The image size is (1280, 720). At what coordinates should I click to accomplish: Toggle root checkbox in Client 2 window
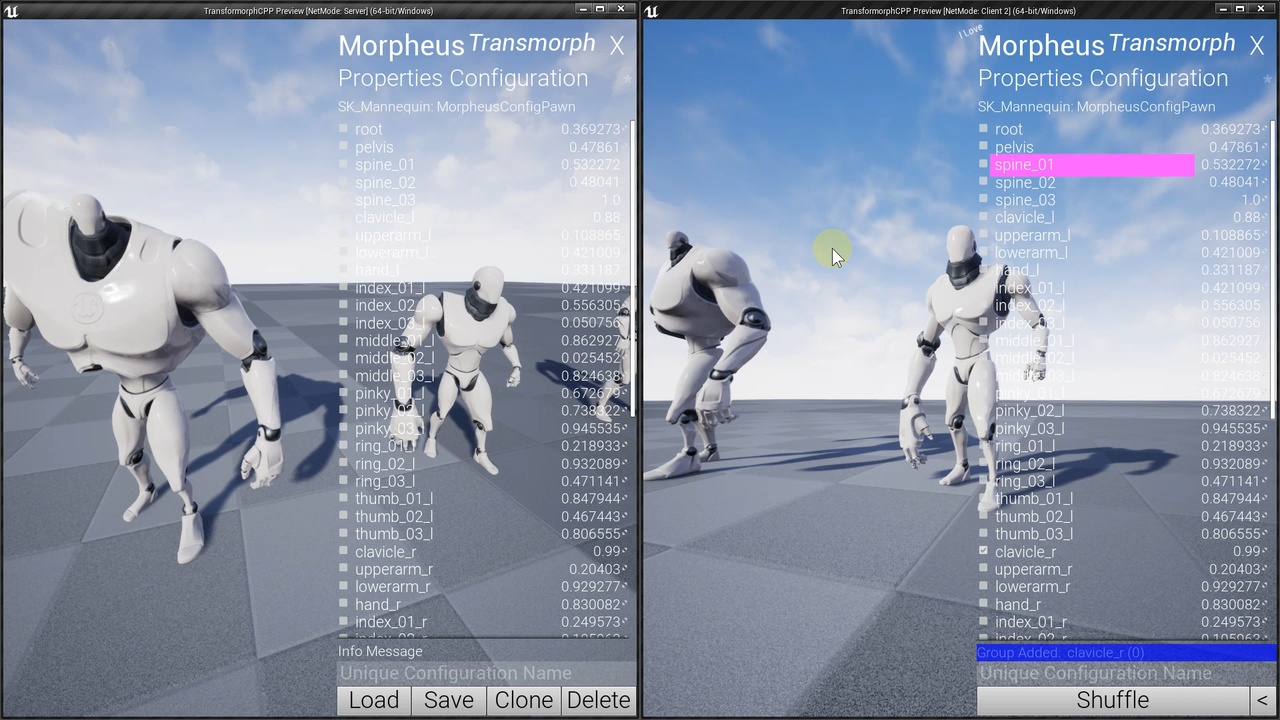tap(983, 129)
